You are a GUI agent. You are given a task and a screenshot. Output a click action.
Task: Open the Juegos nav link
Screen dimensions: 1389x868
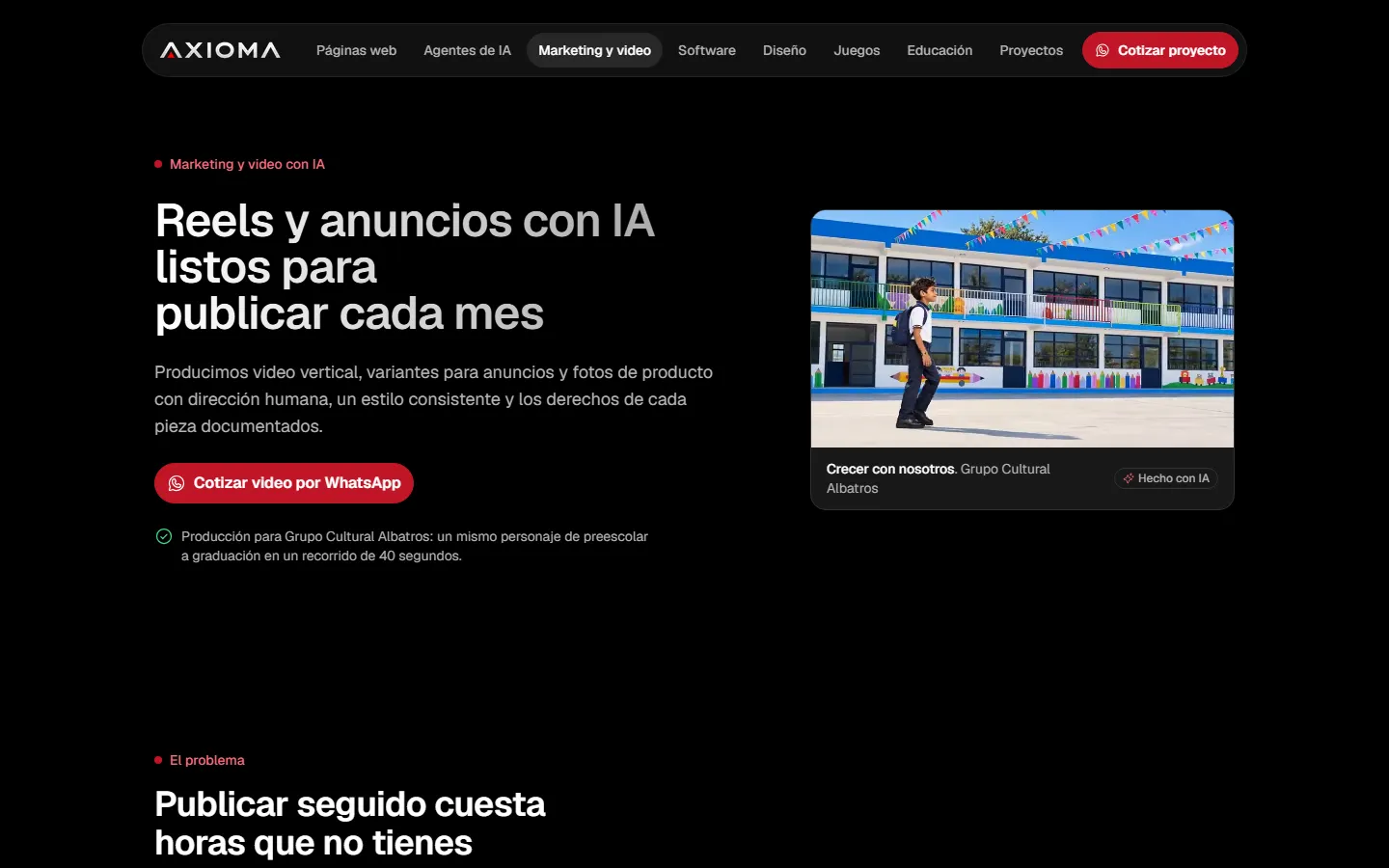click(857, 50)
